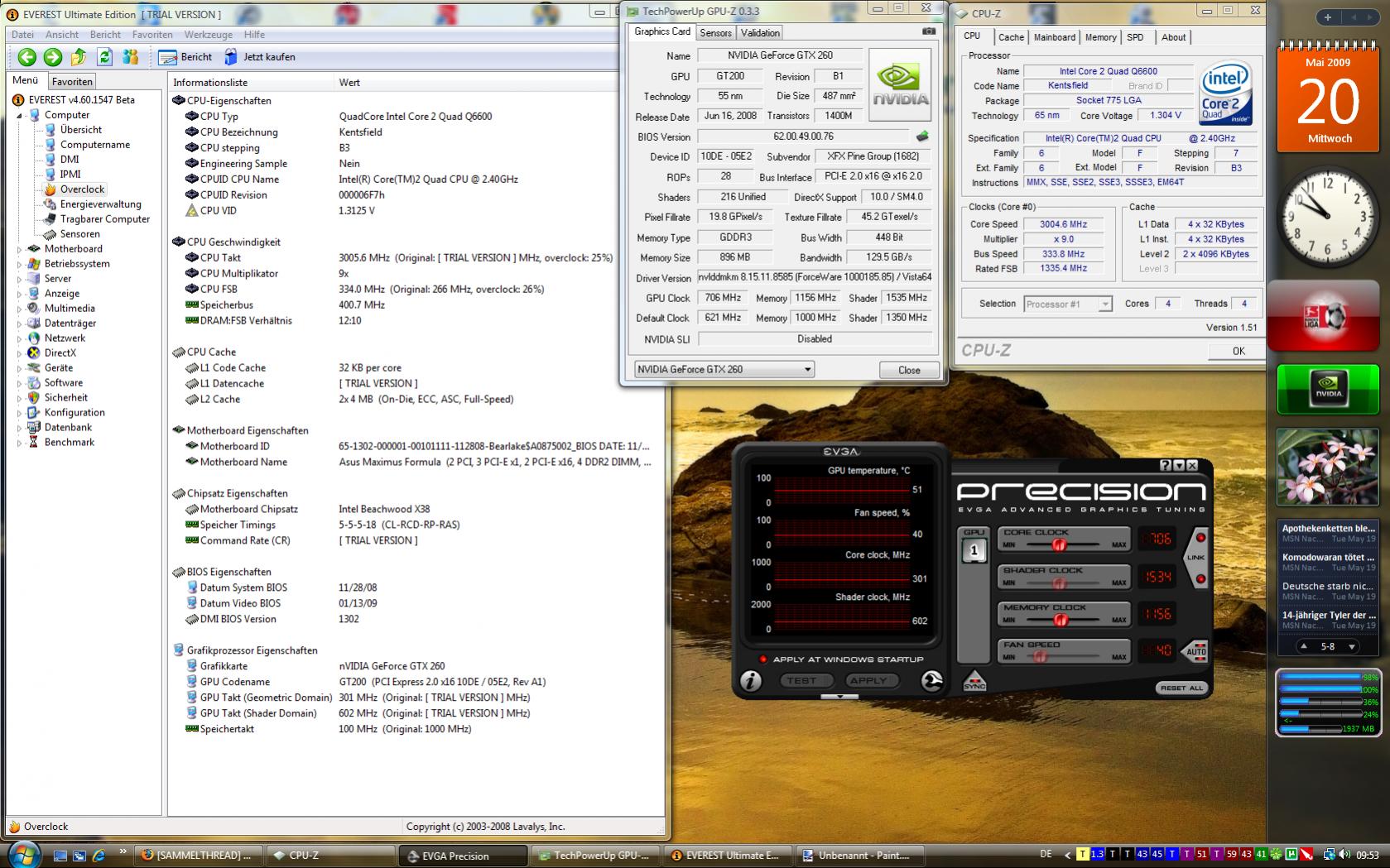
Task: Select Sensoren in the EVEREST tree
Action: pos(79,234)
